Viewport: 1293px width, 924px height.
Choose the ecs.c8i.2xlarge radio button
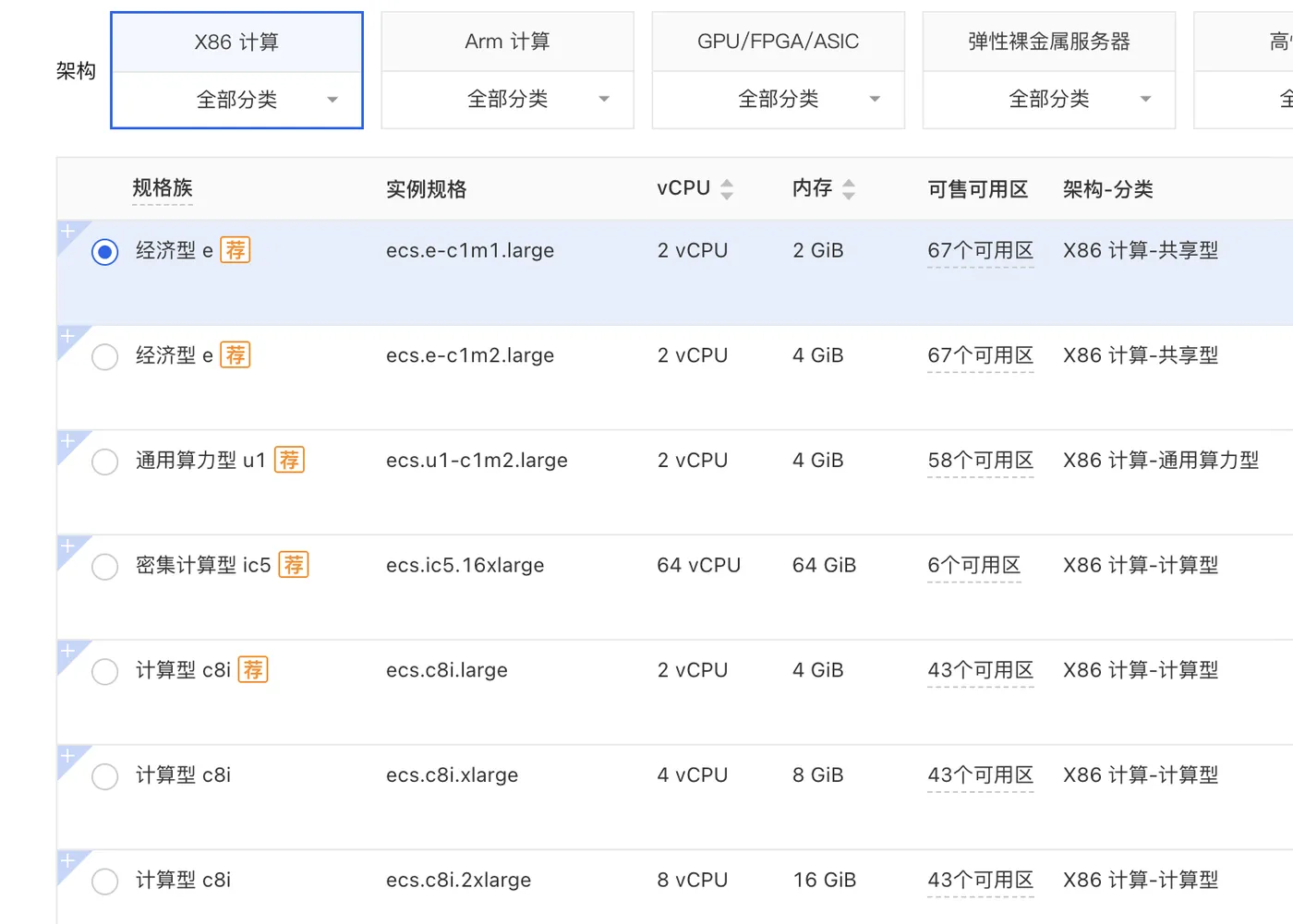pyautogui.click(x=105, y=881)
